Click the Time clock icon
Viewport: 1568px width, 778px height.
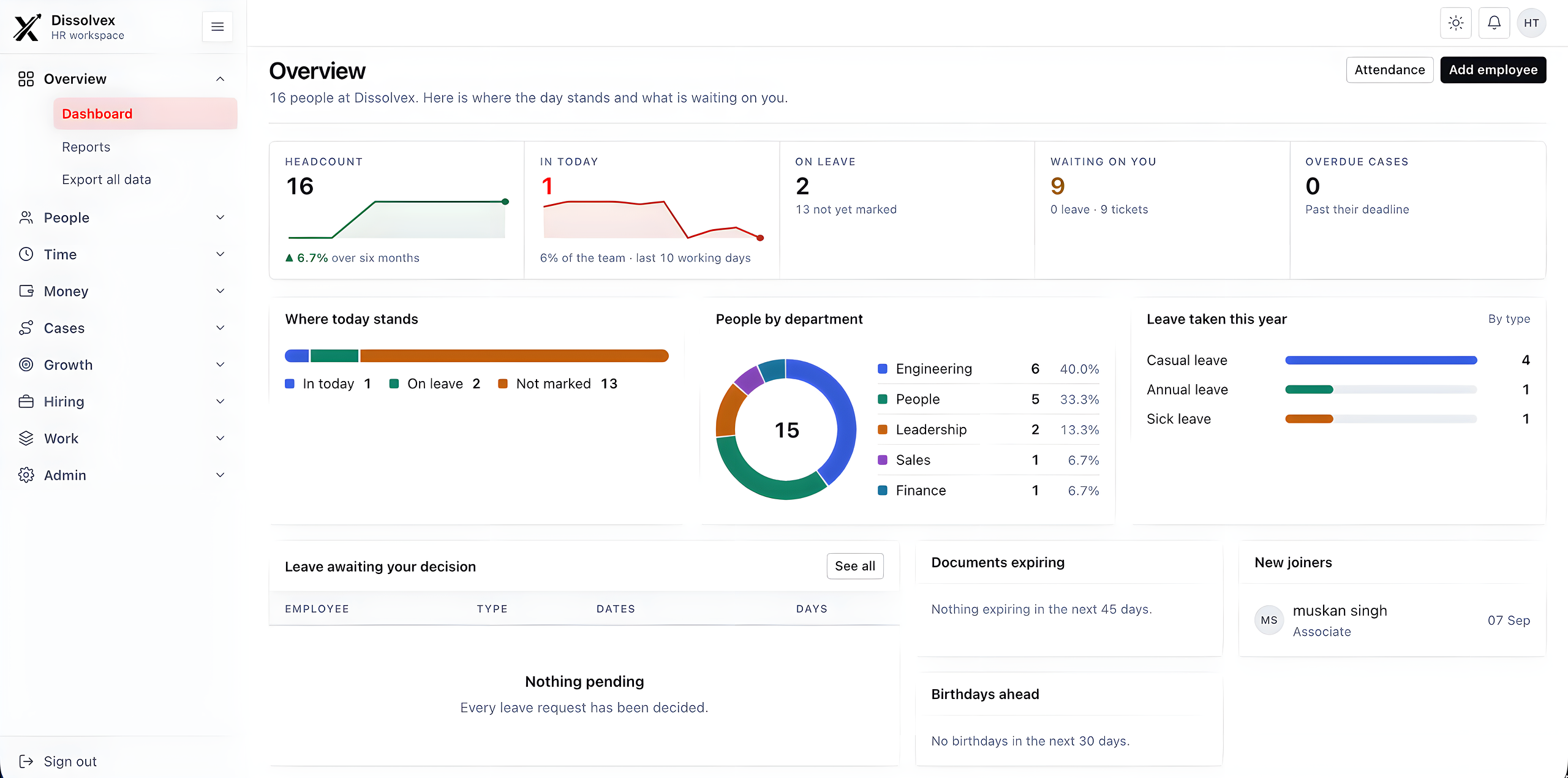pyautogui.click(x=26, y=254)
